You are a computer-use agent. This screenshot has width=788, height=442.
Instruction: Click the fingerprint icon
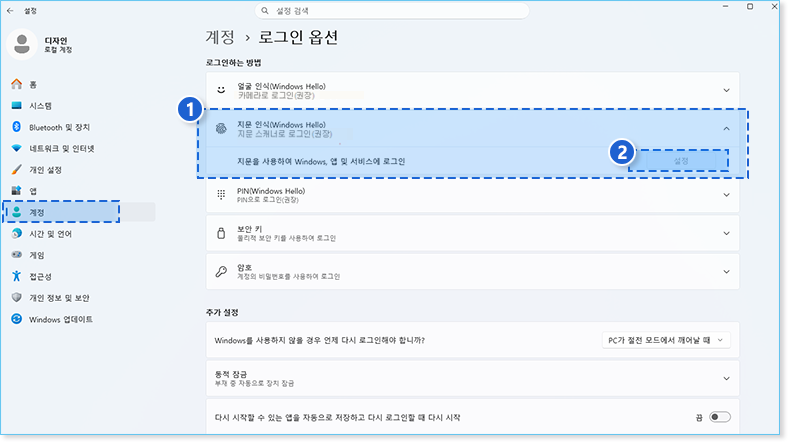(x=221, y=129)
